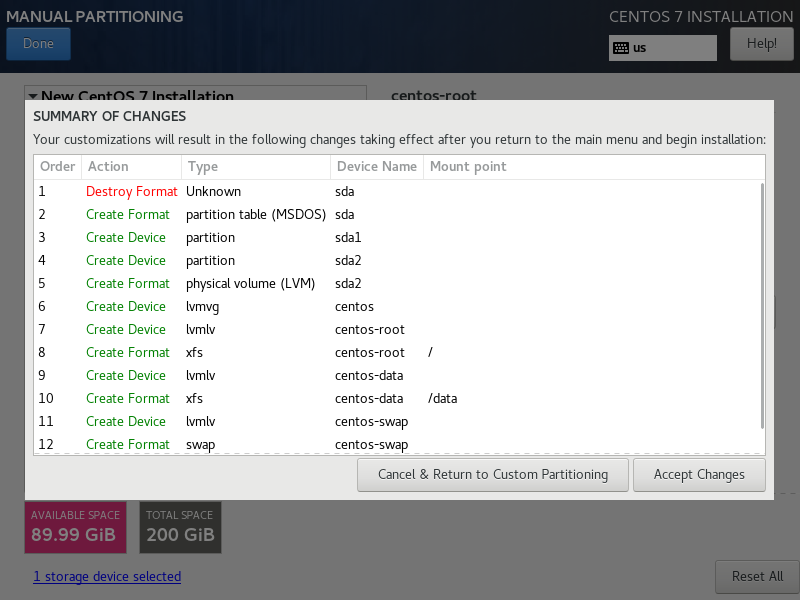Click the Accept Changes button
This screenshot has height=600, width=800.
699,474
